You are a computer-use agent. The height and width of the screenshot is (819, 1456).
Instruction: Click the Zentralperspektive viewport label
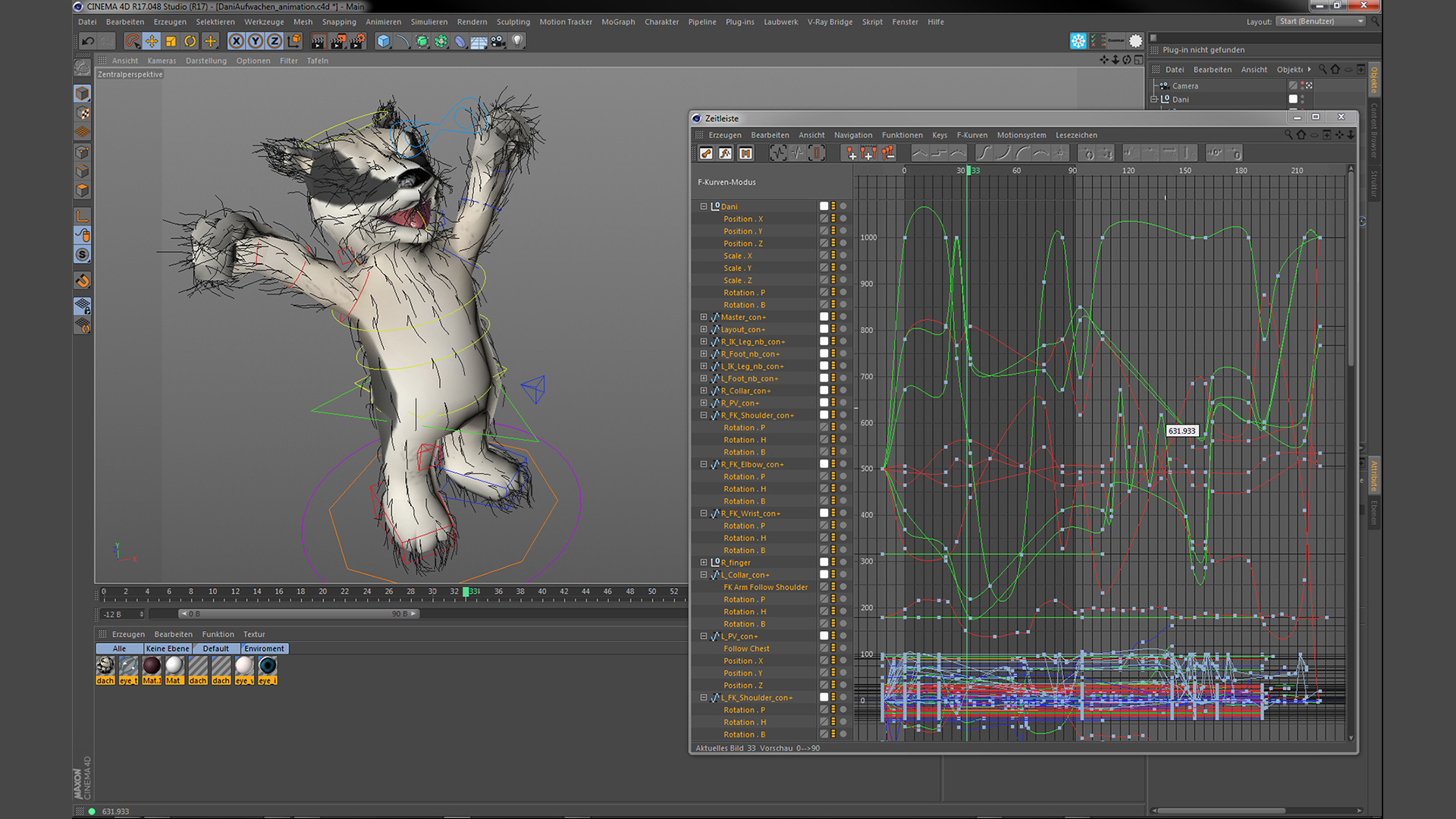[x=129, y=74]
